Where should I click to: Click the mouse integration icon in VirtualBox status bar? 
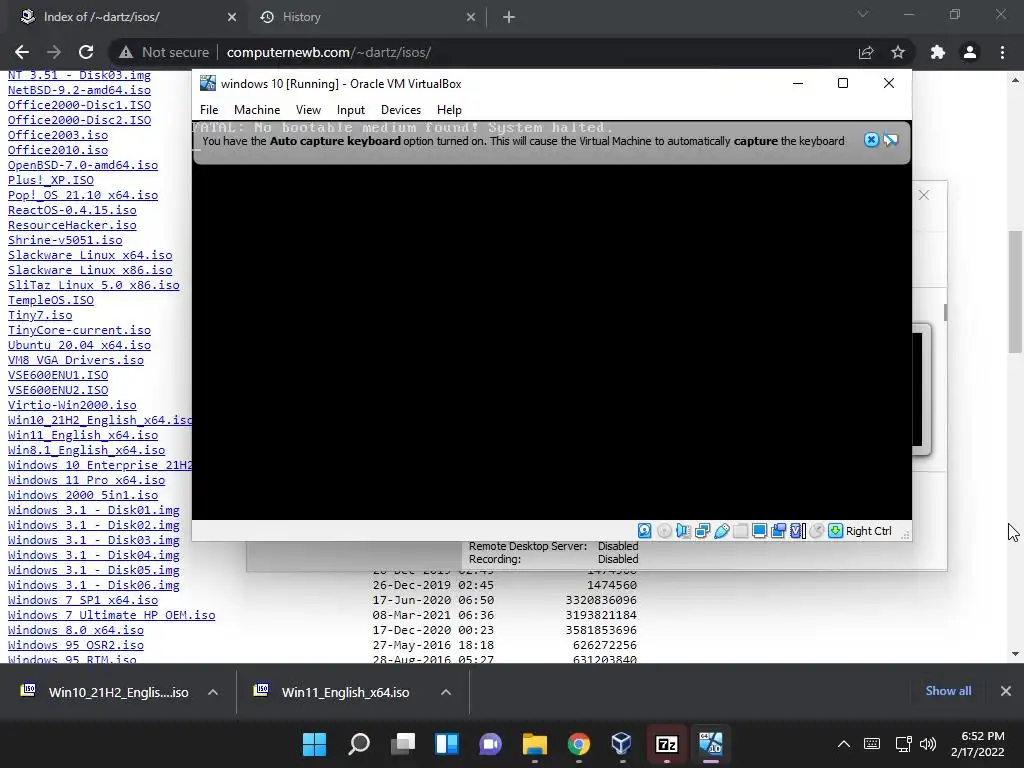[x=816, y=531]
